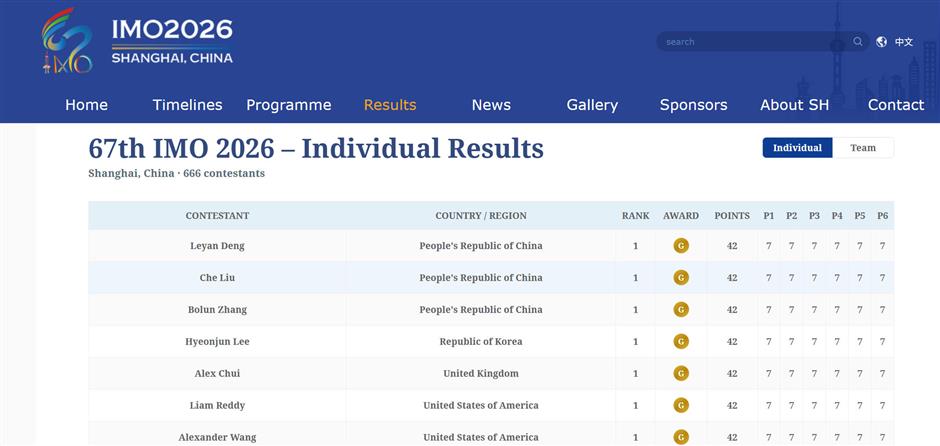The height and width of the screenshot is (446, 940).
Task: Click the POINTS column header
Action: pos(732,216)
